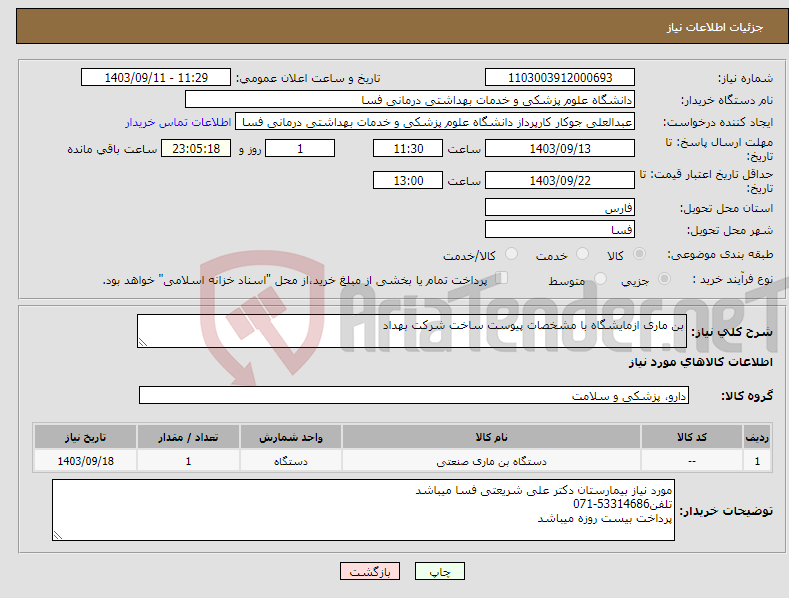Screen dimensions: 789x598
Task: Select the کالا radio button
Action: pyautogui.click(x=639, y=254)
